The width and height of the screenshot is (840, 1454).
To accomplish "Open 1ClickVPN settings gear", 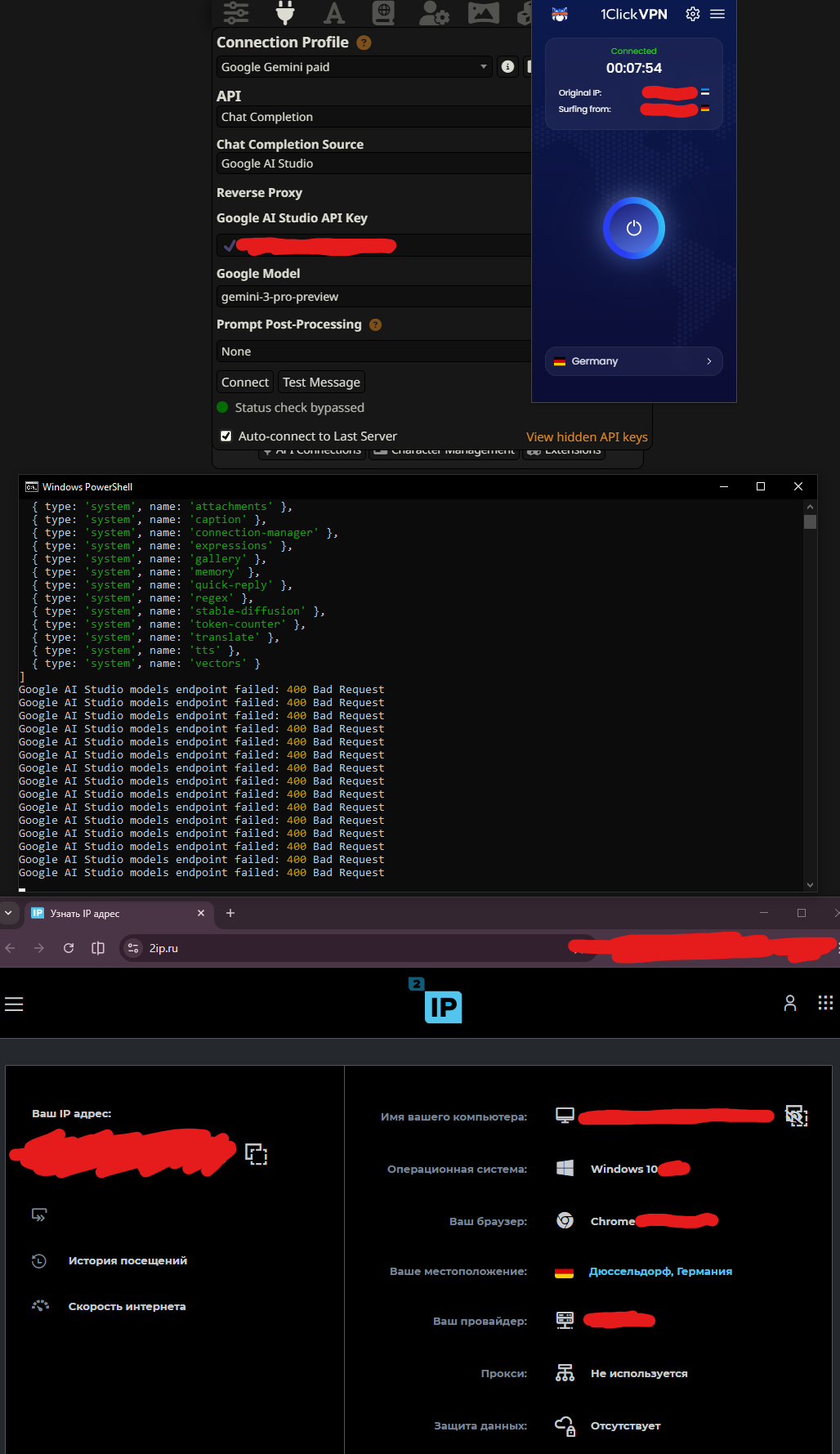I will click(x=692, y=14).
